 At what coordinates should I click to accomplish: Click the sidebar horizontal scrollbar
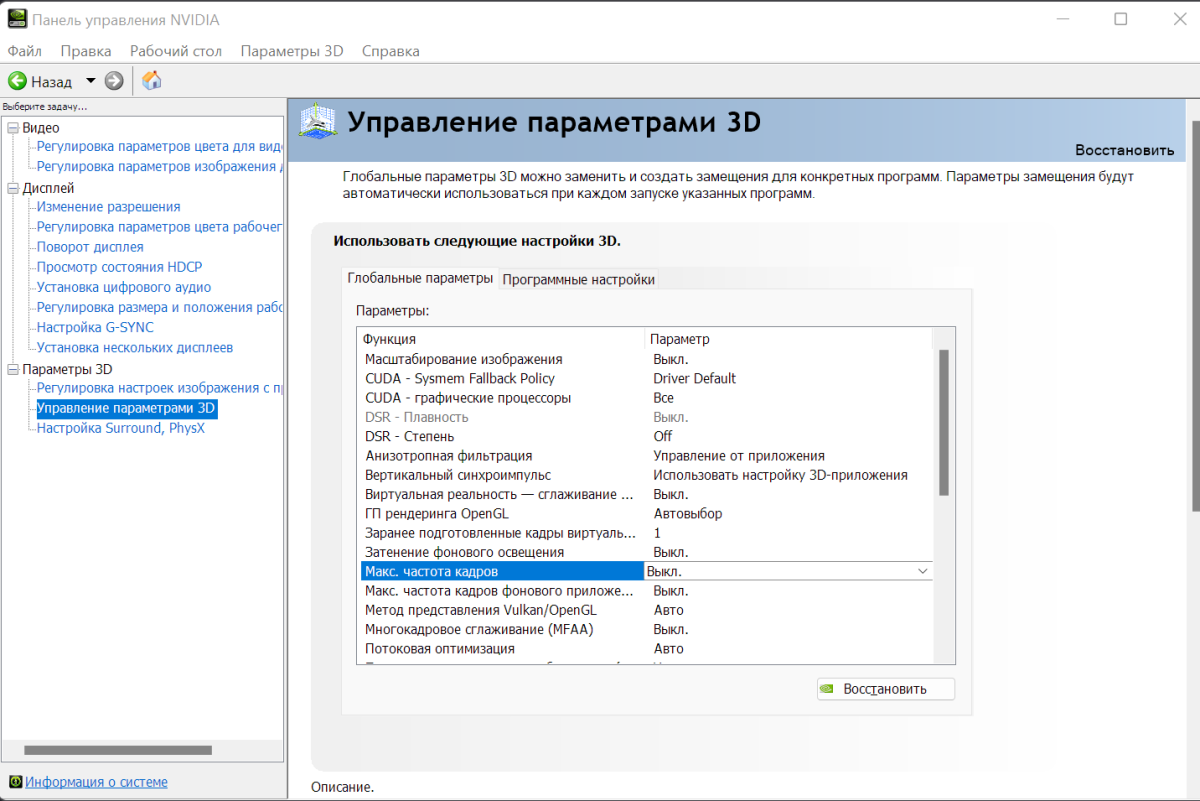[x=118, y=750]
